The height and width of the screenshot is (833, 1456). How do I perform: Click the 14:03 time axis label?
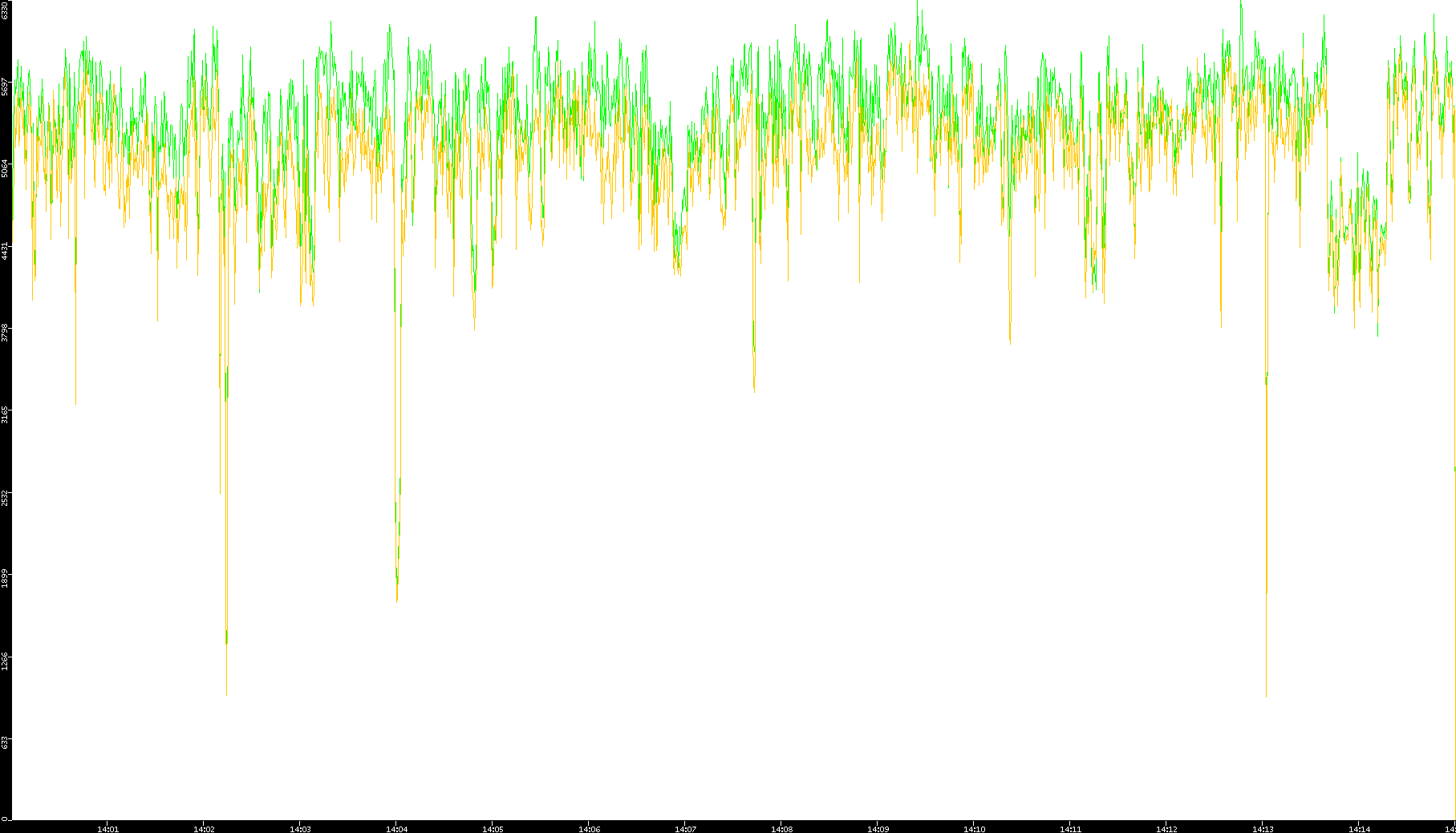[x=300, y=829]
